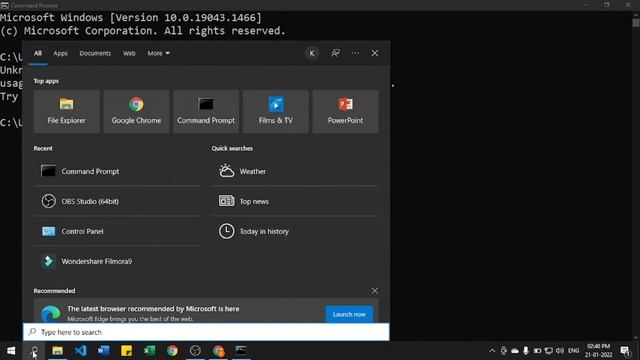Open OBS Studio (64bit) from Recent list

[x=117, y=201]
